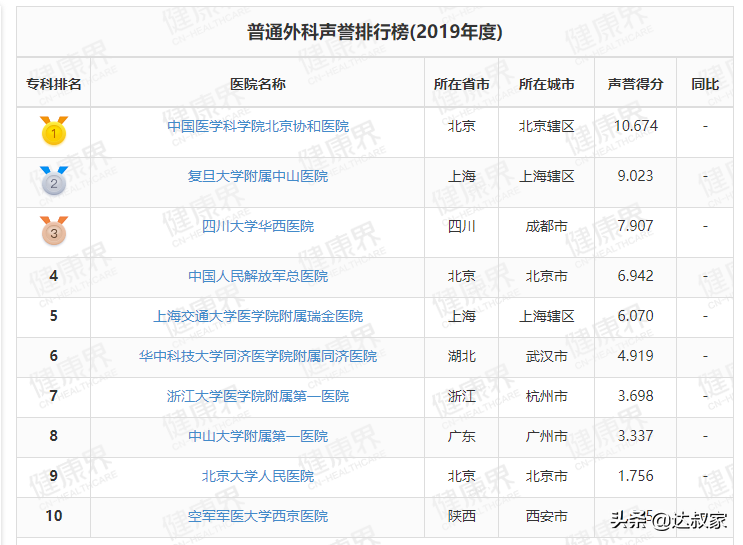This screenshot has height=545, width=743.
Task: Open 北京大学人民医院 link
Action: [x=258, y=476]
